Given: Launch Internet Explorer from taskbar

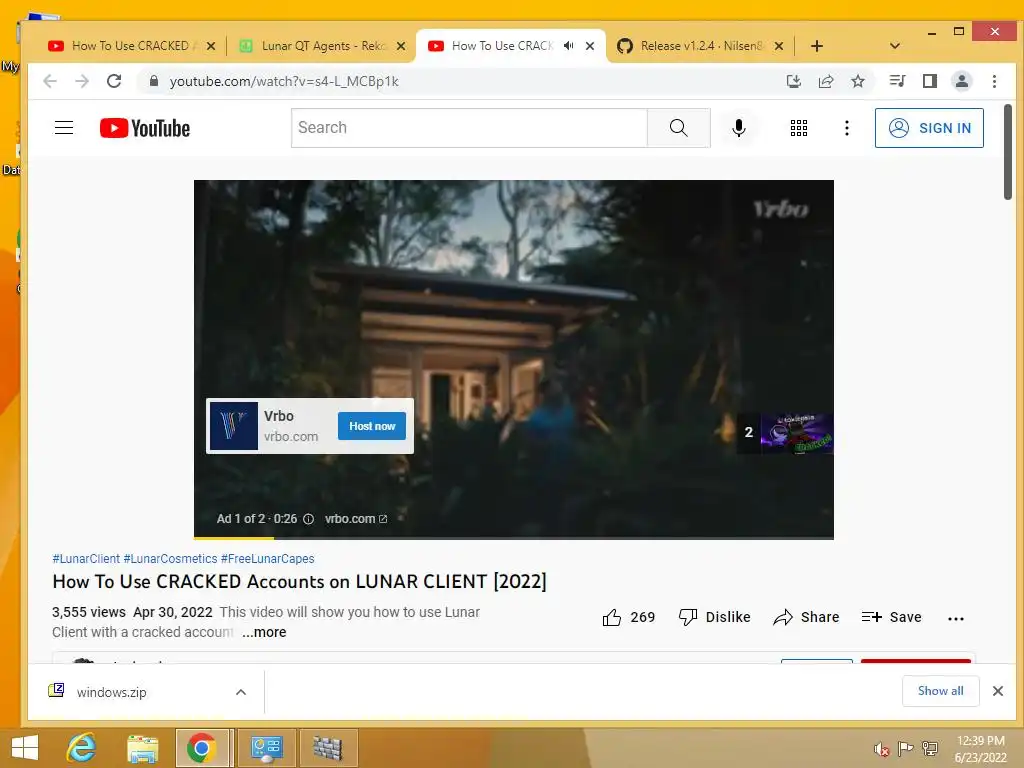Looking at the screenshot, I should 81,748.
